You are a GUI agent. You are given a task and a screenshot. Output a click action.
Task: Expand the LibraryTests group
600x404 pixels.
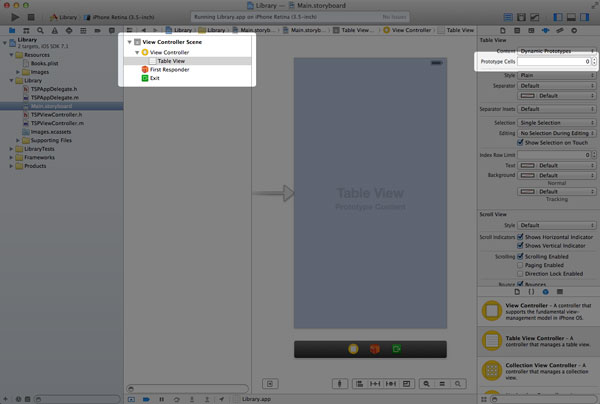point(11,149)
